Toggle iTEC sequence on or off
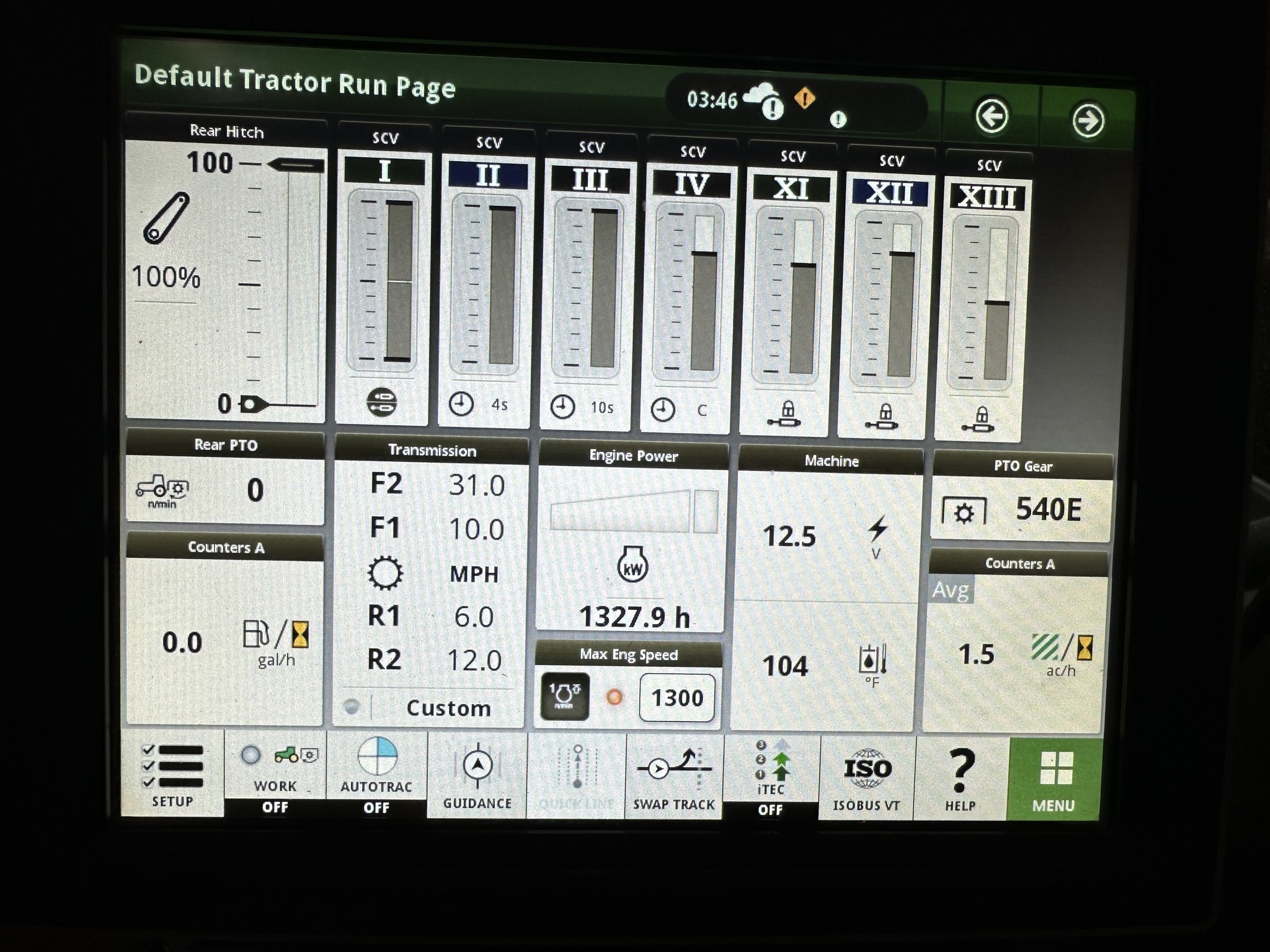 pos(771,778)
